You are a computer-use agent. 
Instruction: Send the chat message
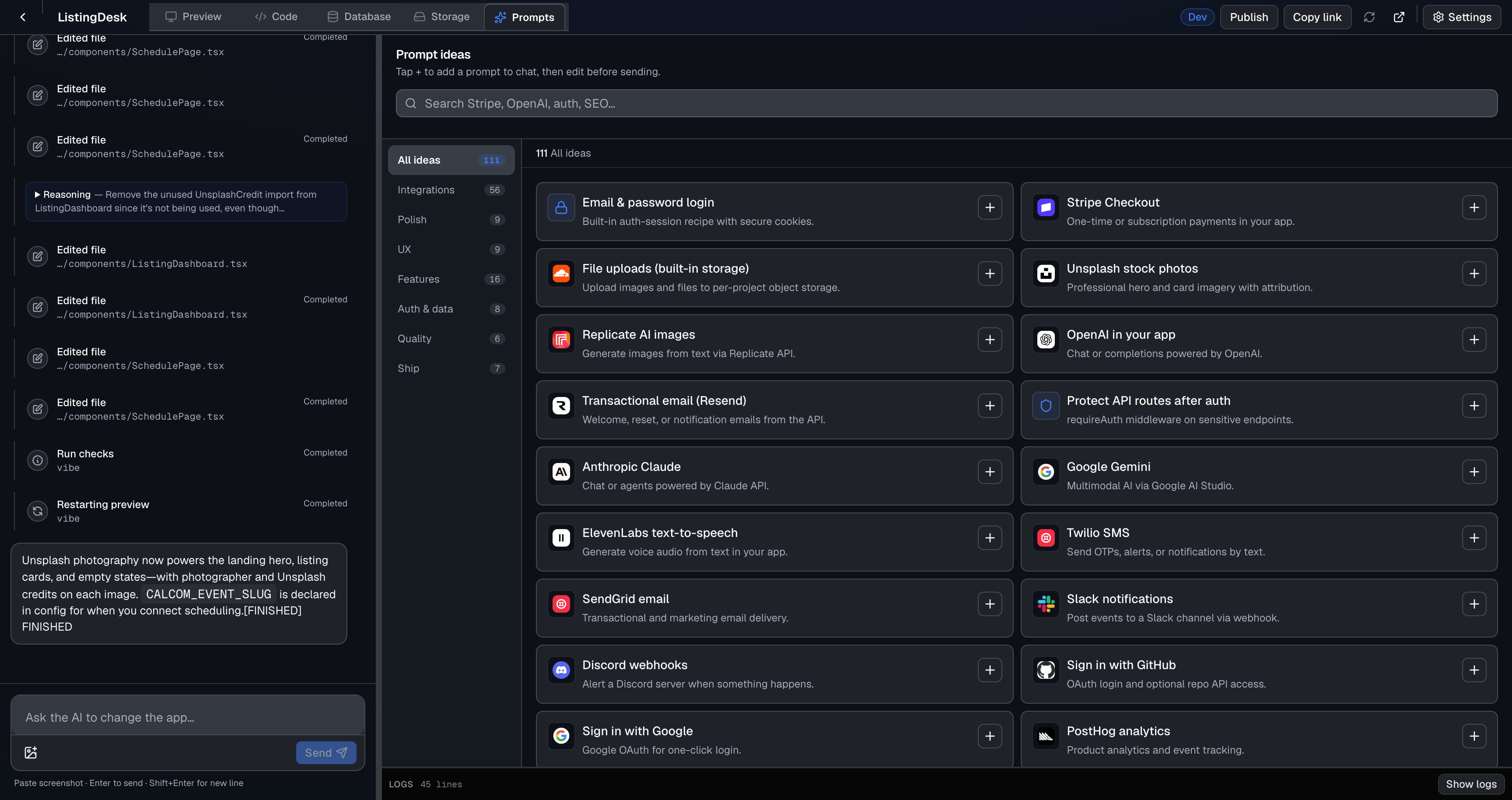click(326, 752)
